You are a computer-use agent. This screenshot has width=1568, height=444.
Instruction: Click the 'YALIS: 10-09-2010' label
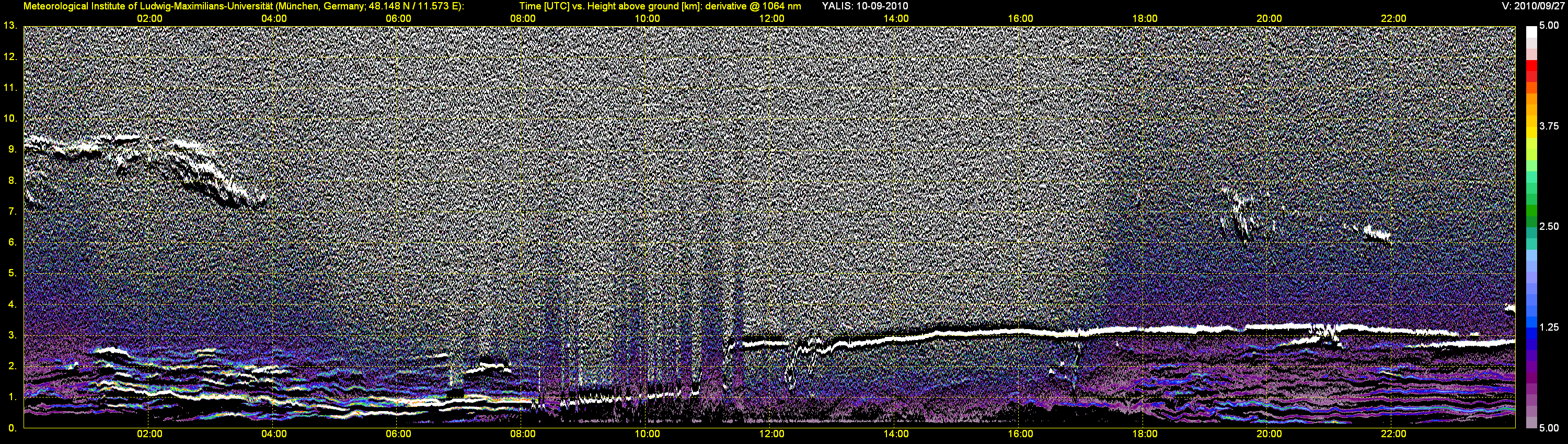pyautogui.click(x=865, y=6)
